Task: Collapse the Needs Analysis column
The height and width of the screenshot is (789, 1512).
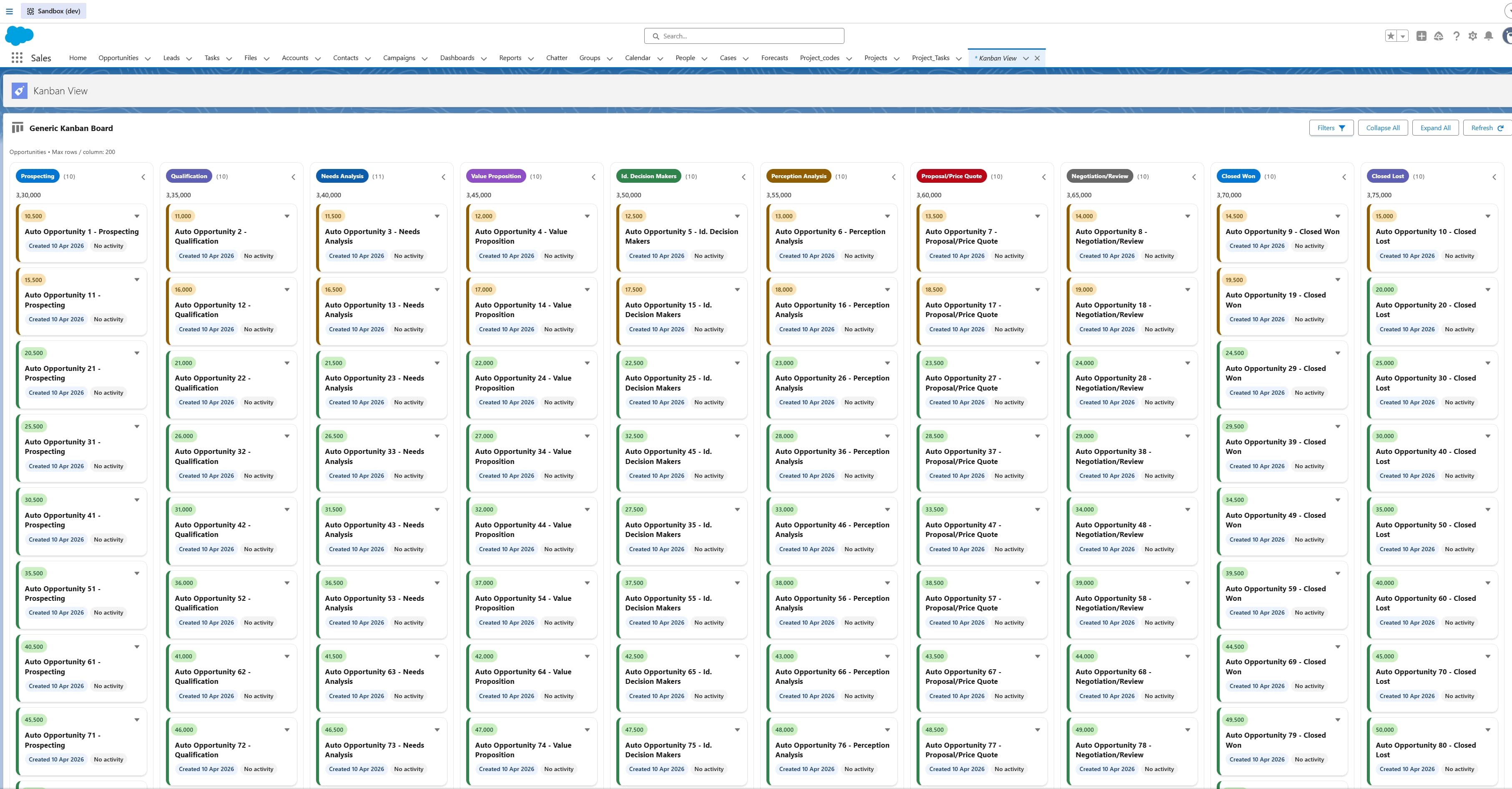Action: click(x=443, y=177)
